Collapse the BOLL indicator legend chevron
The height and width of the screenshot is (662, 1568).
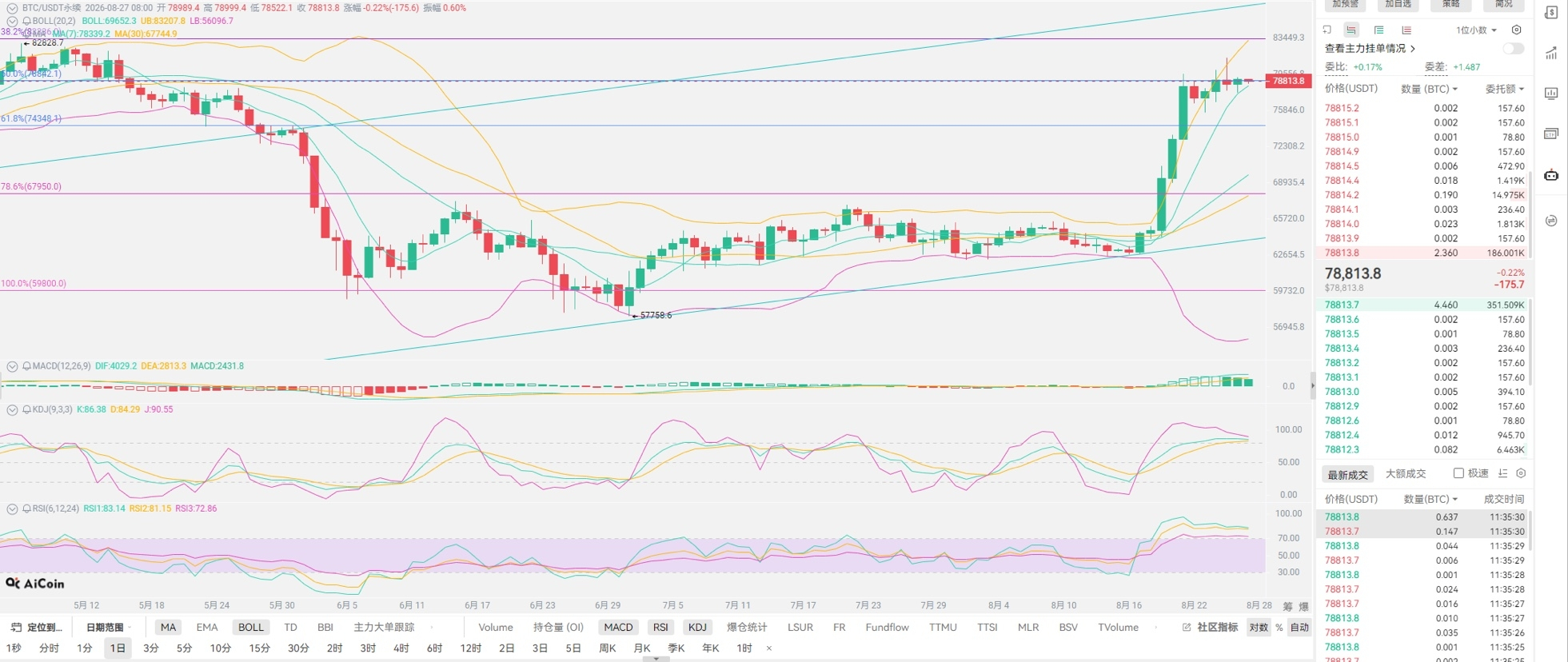tap(12, 21)
